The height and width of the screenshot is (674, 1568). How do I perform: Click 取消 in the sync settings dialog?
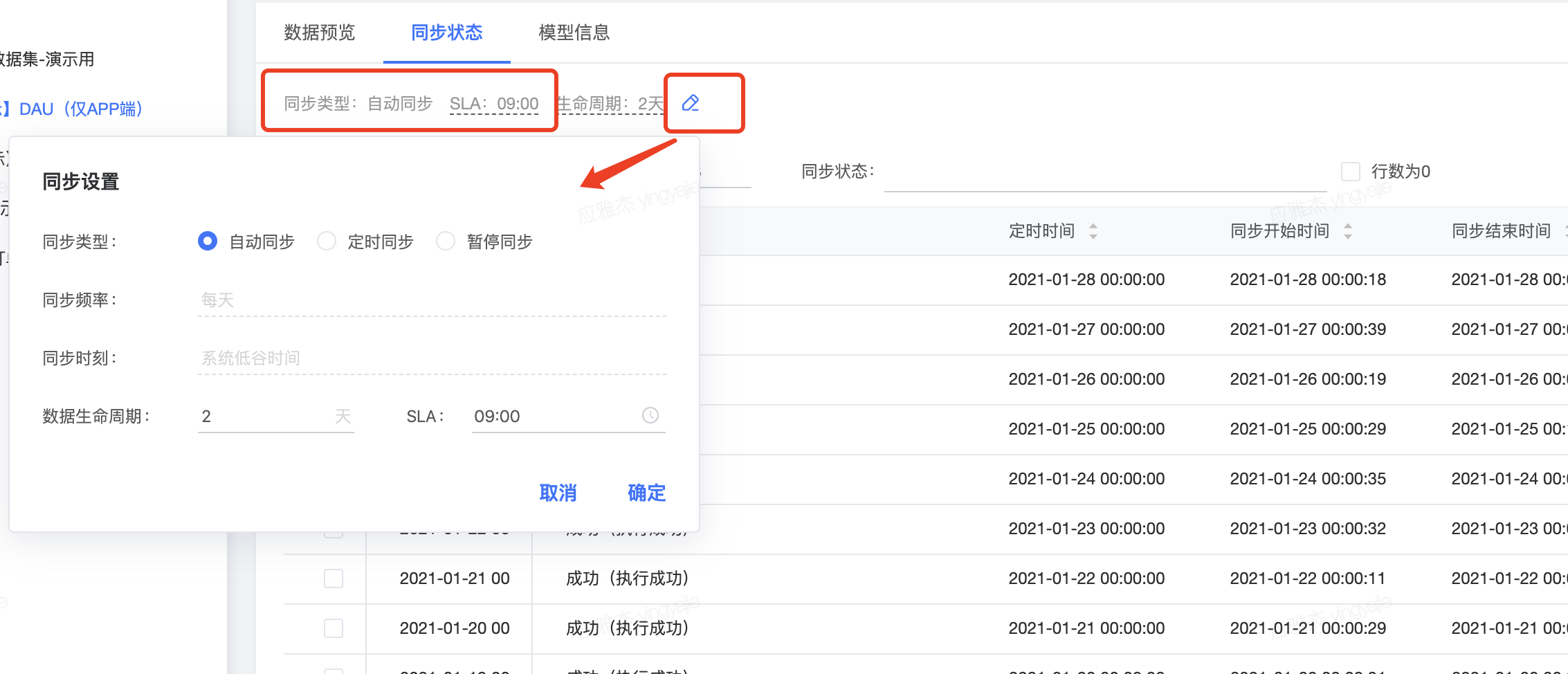pyautogui.click(x=558, y=493)
